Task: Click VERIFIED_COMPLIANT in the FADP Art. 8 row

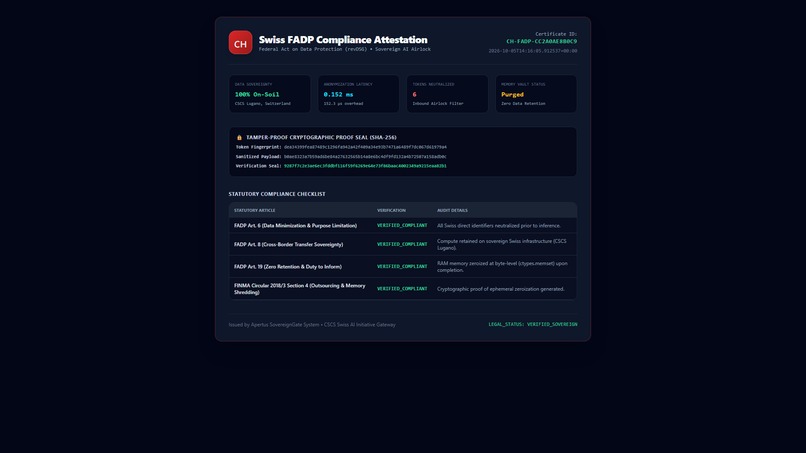Action: pyautogui.click(x=402, y=244)
